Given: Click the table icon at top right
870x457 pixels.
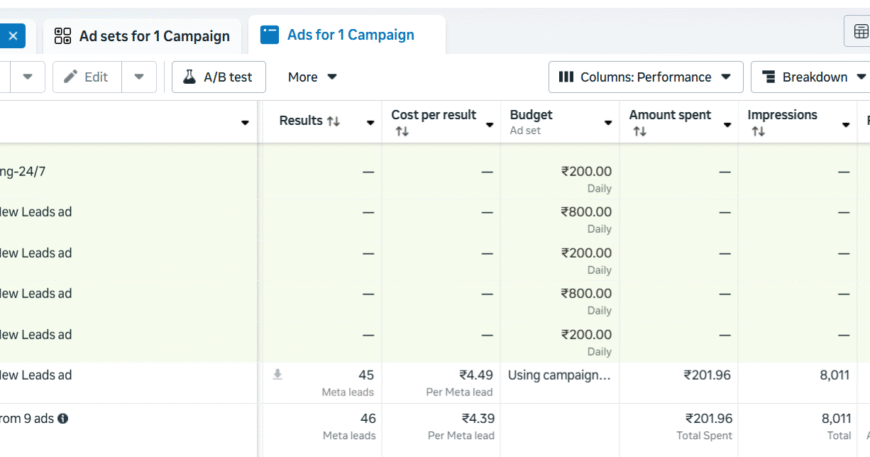Looking at the screenshot, I should pyautogui.click(x=860, y=32).
